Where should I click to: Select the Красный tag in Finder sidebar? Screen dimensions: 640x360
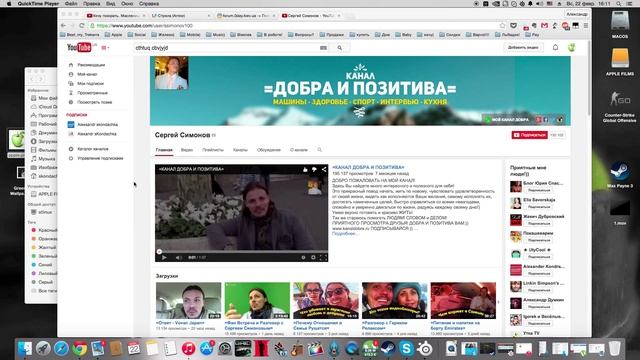pos(44,230)
